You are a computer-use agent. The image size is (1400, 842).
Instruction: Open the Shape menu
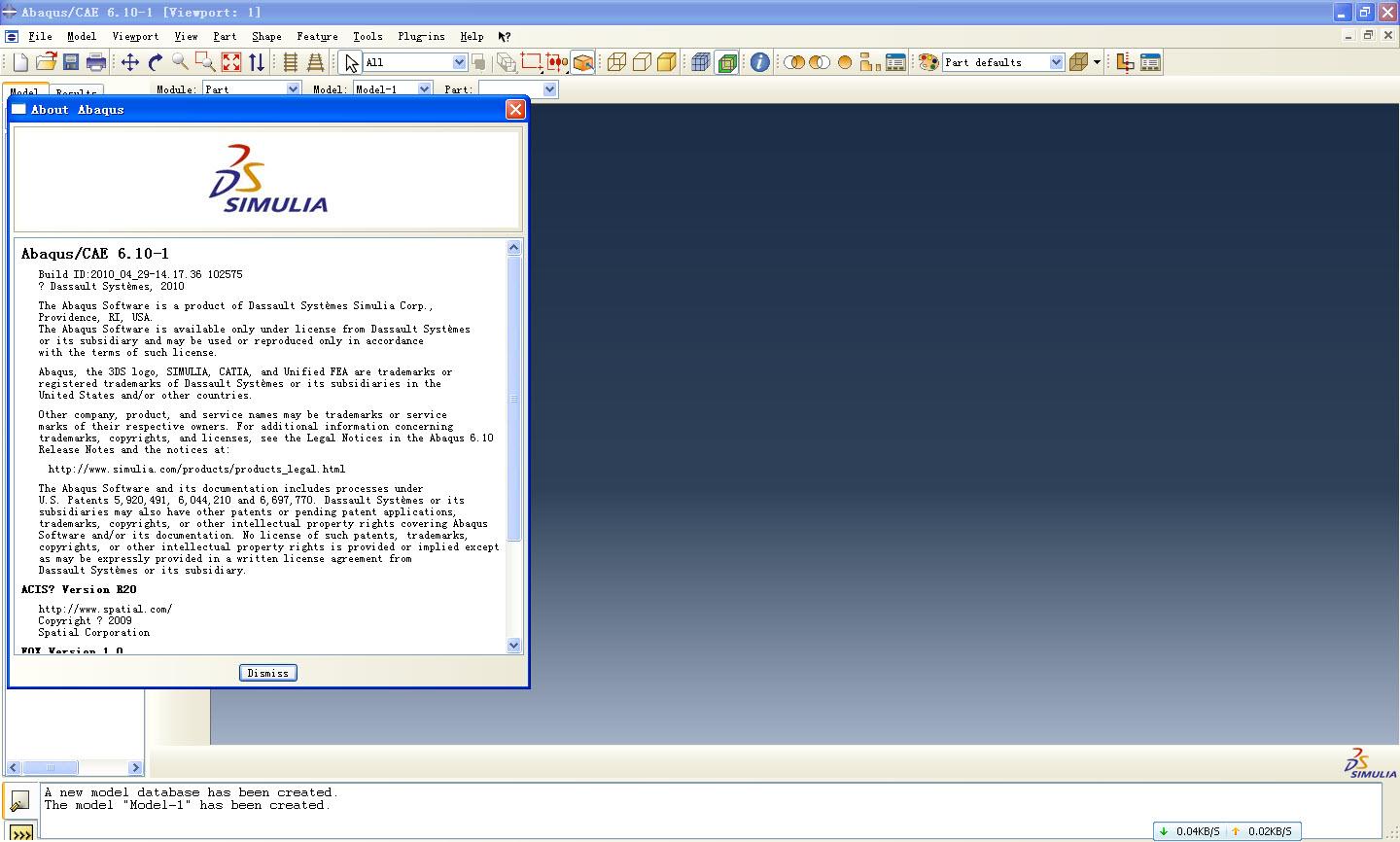pyautogui.click(x=266, y=36)
